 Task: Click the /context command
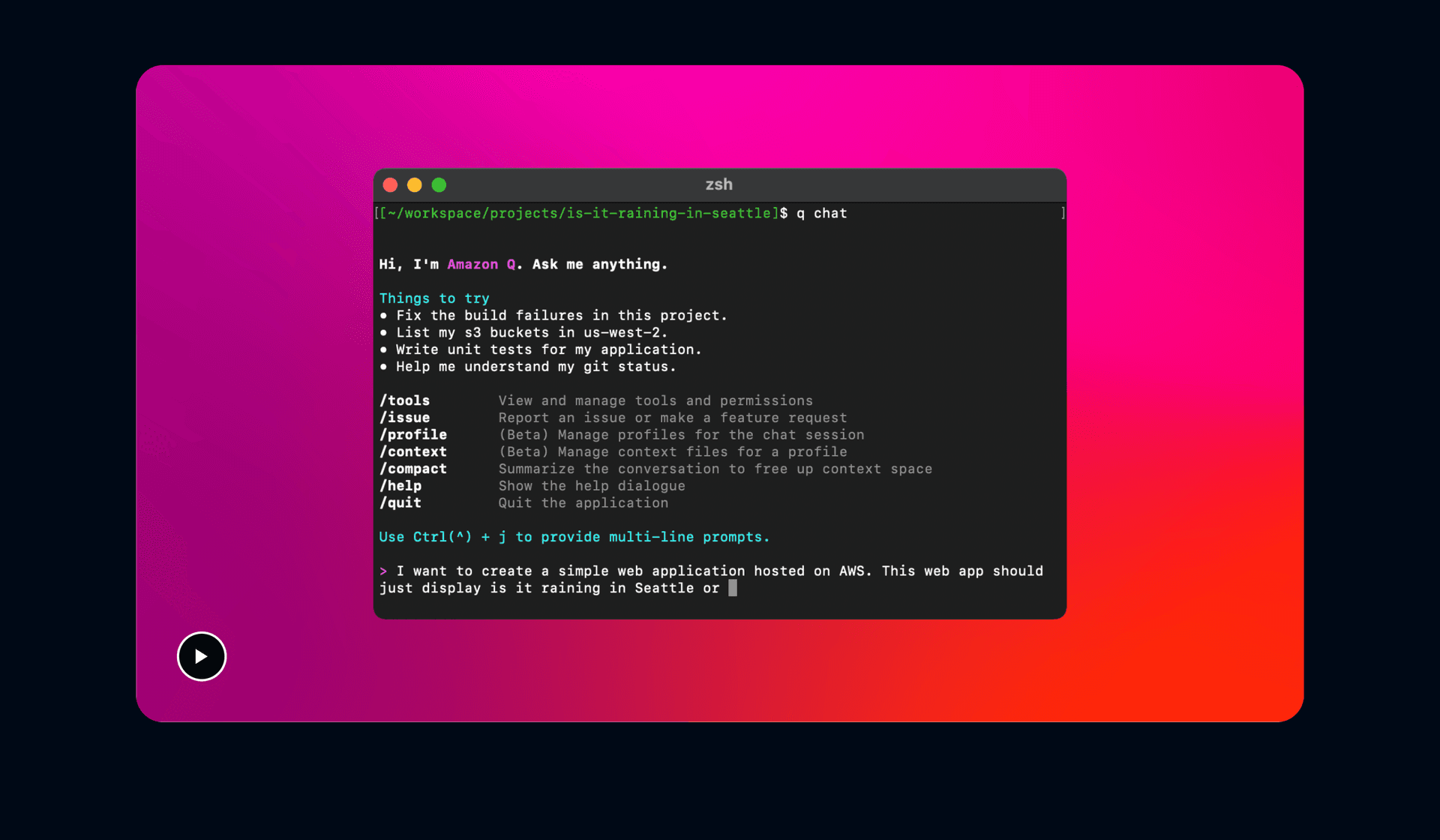point(413,451)
